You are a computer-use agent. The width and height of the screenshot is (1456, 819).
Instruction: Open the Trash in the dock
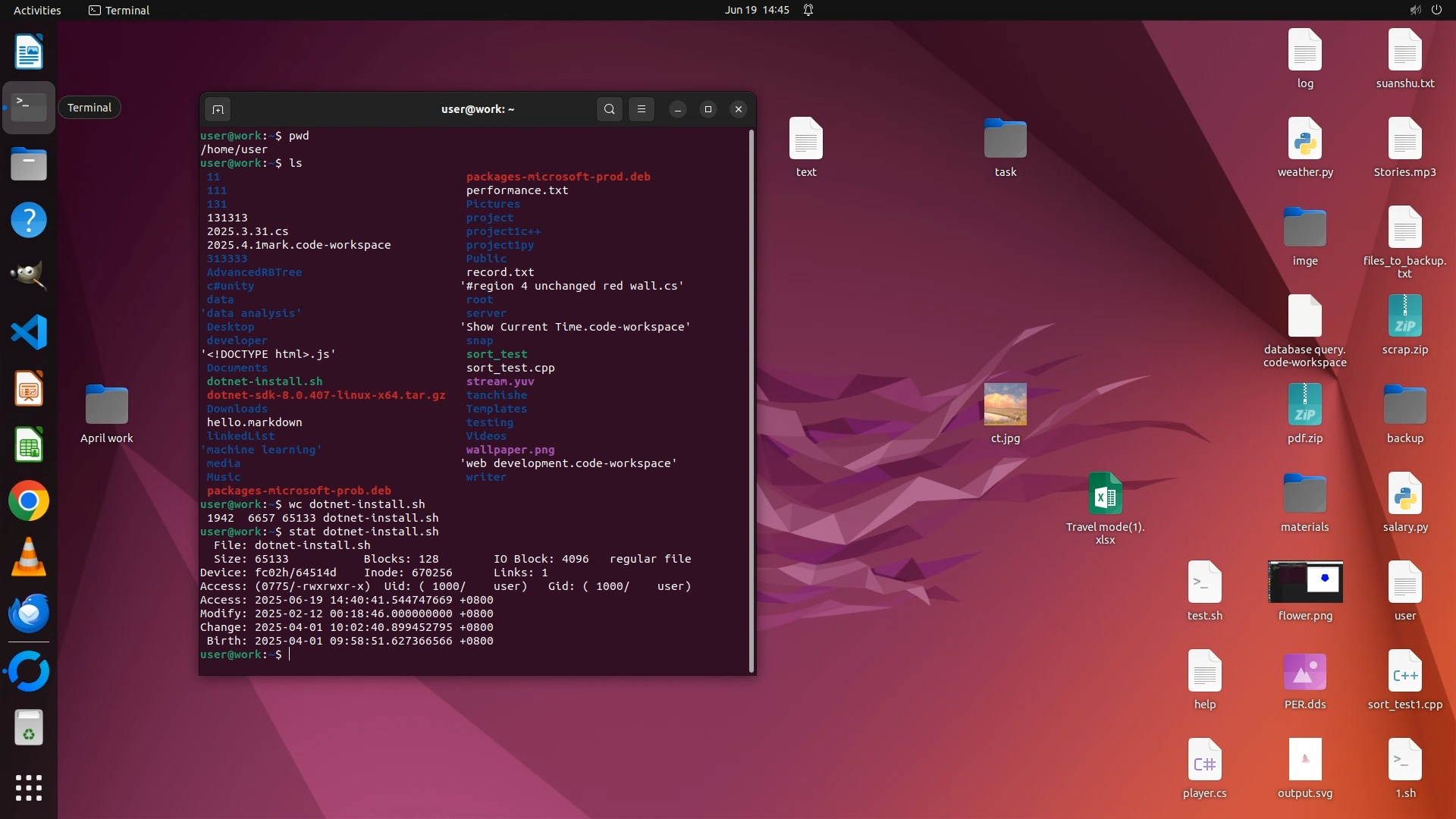(x=29, y=728)
